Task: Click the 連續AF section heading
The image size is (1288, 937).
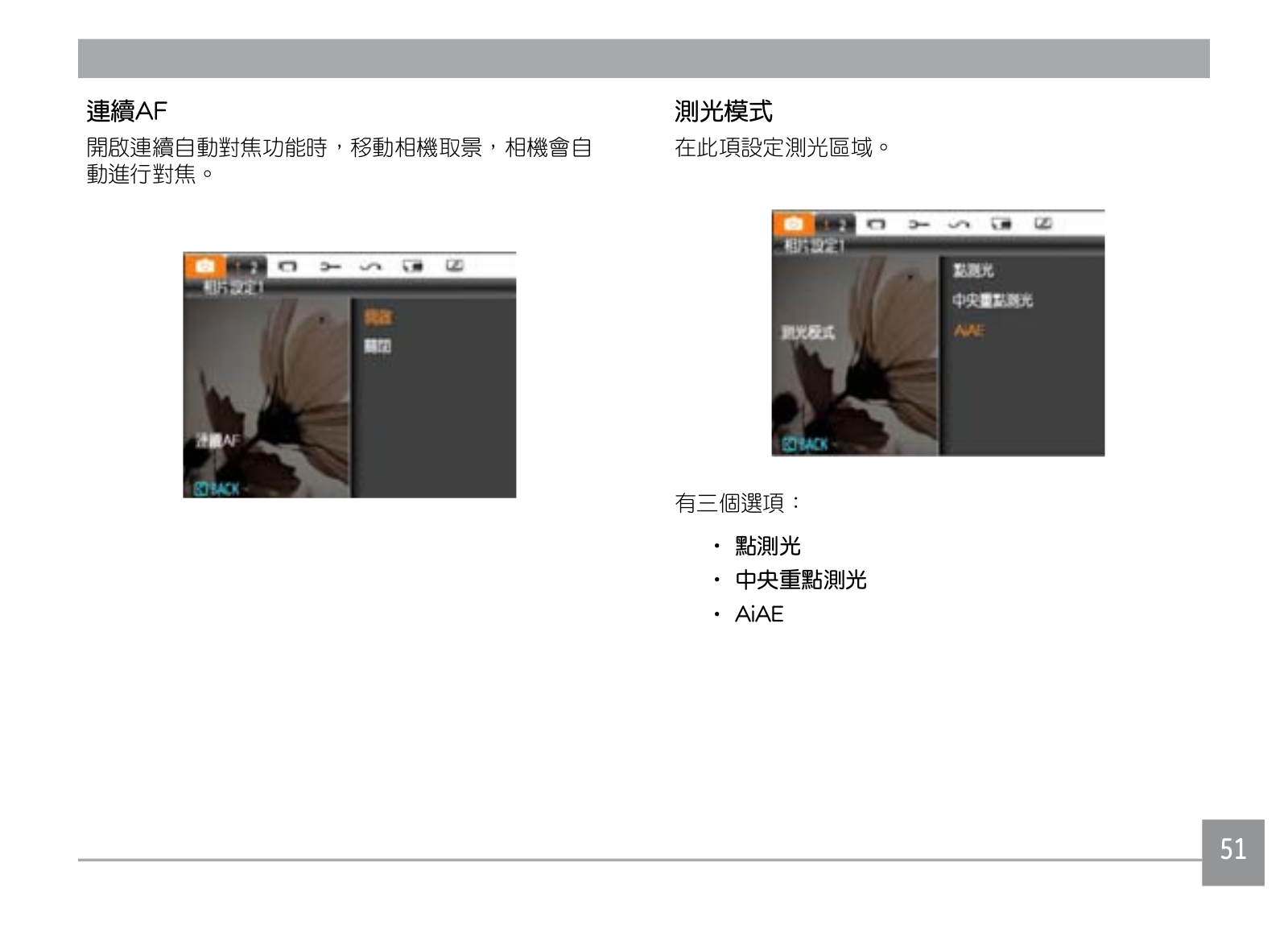Action: (x=127, y=111)
